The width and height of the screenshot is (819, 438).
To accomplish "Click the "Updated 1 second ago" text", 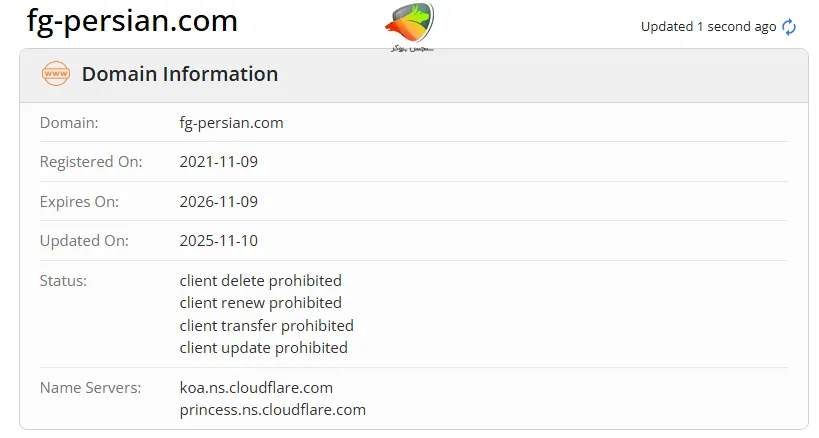I will [708, 27].
